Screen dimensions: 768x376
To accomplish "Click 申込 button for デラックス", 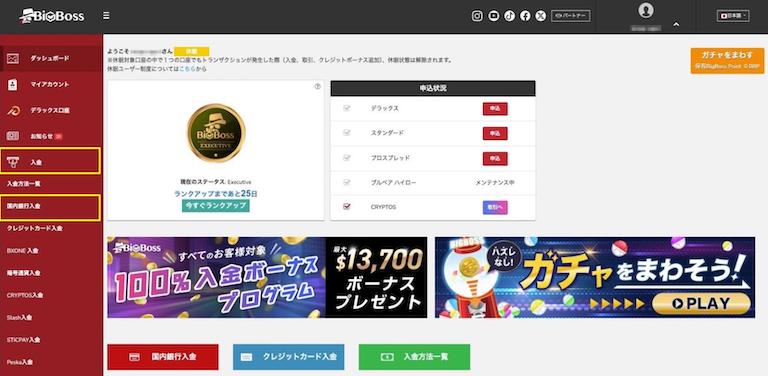I will pos(495,109).
